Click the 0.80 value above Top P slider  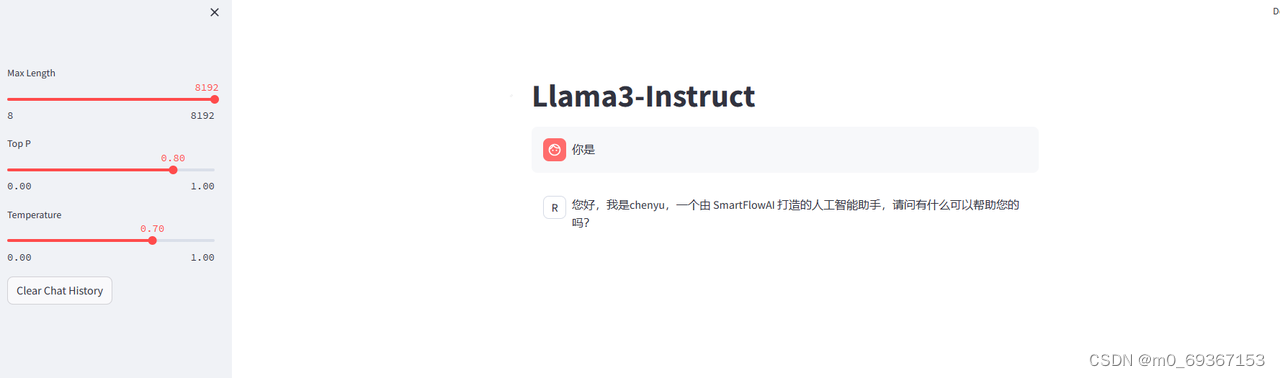coord(173,158)
